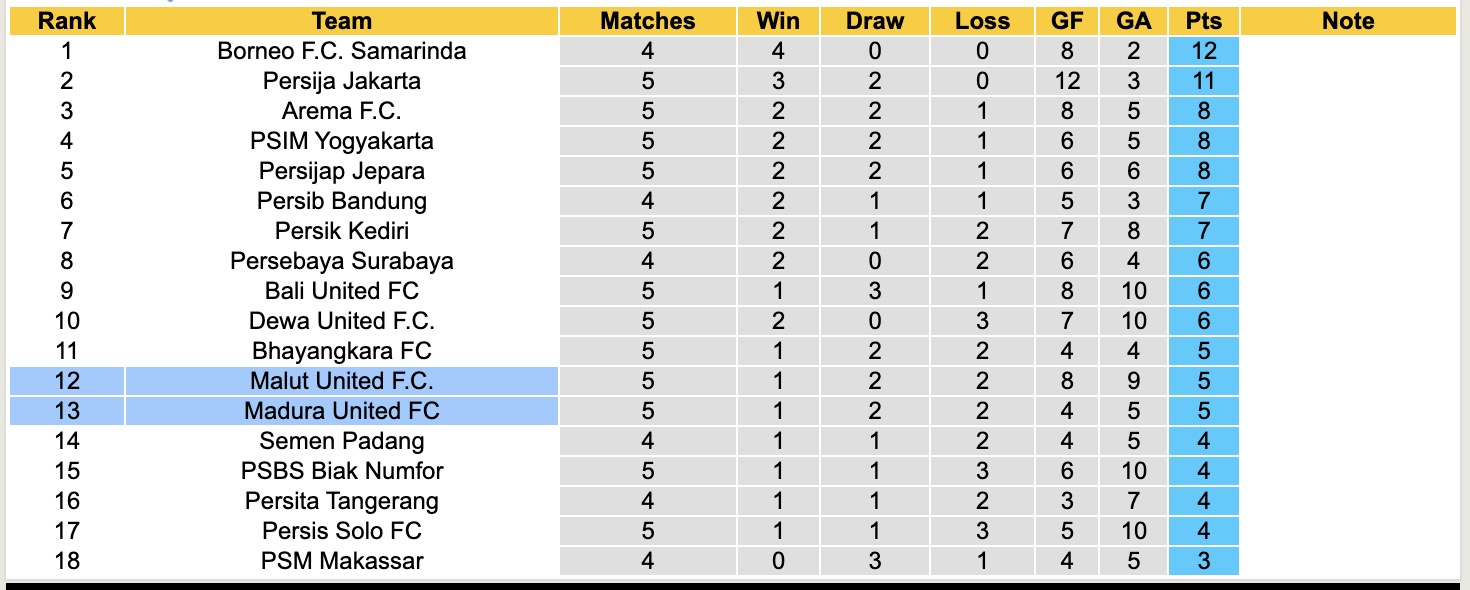Click the PSIM Yogyakarta team name
Screen dimensions: 1470x590
pos(341,141)
